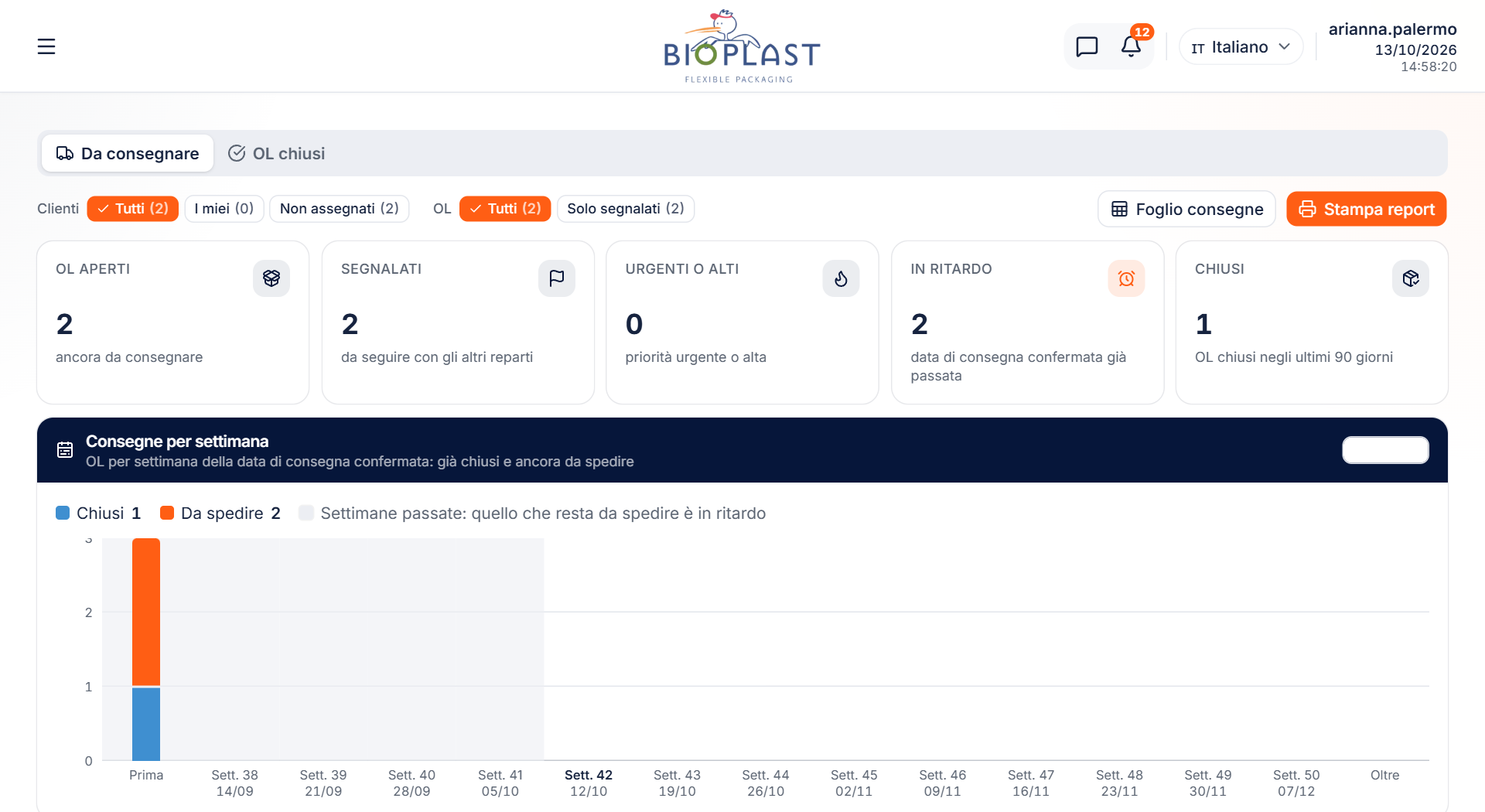Open the In Ritardo summary card
This screenshot has height=812, width=1485.
point(1027,322)
